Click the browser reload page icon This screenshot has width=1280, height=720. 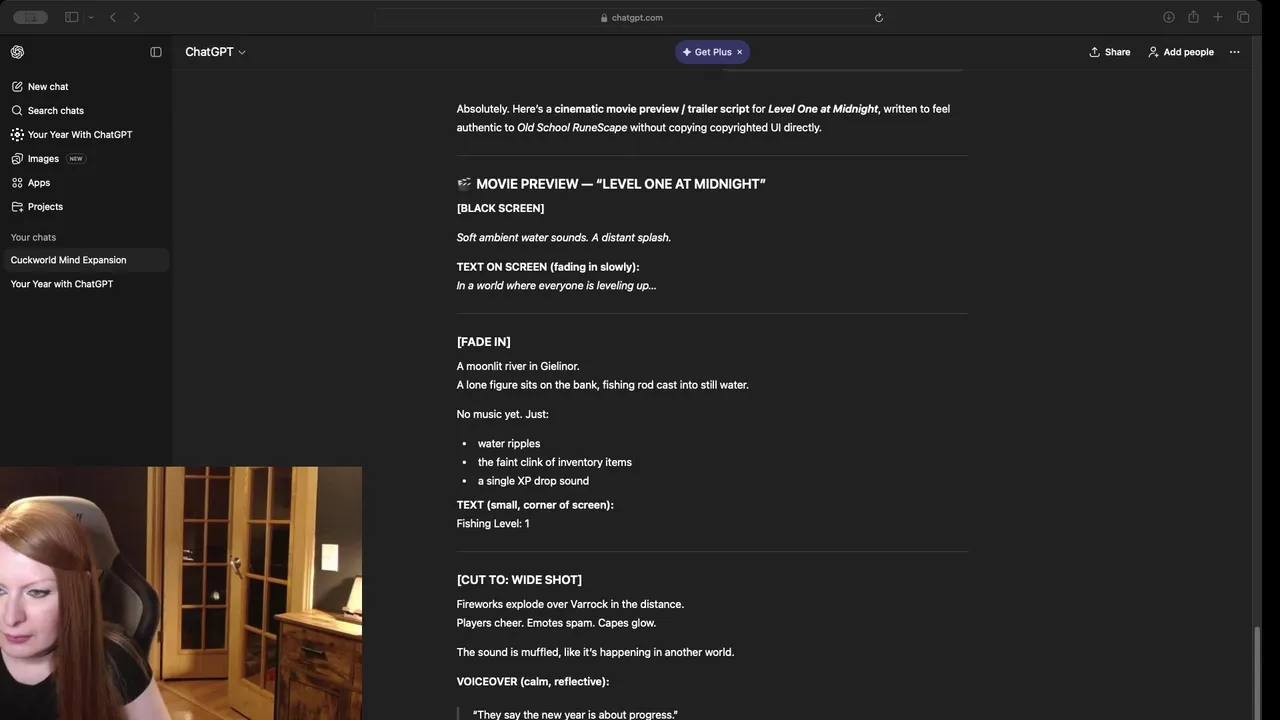pos(879,18)
